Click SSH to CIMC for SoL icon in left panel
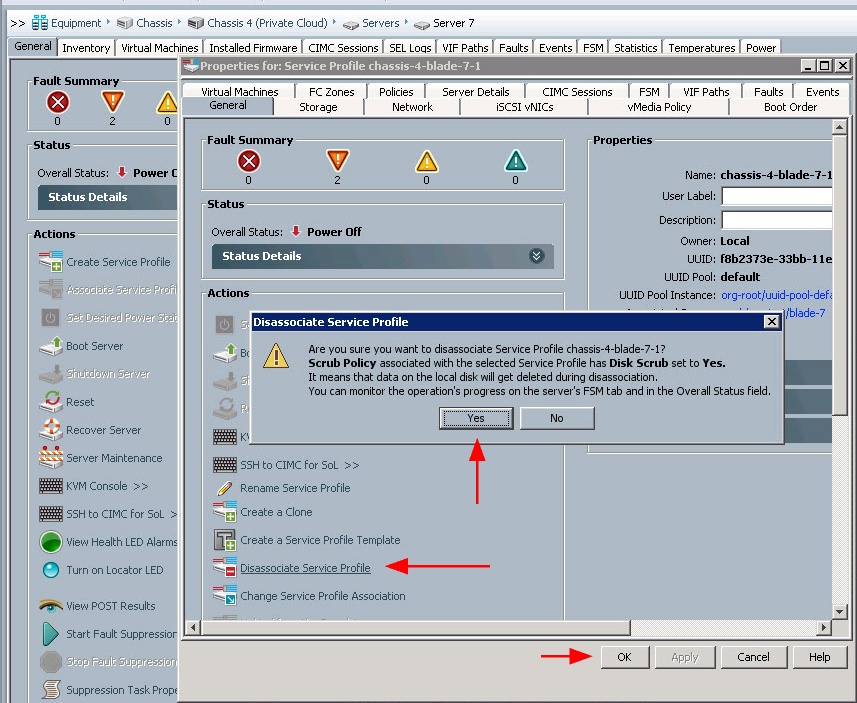 (x=51, y=514)
